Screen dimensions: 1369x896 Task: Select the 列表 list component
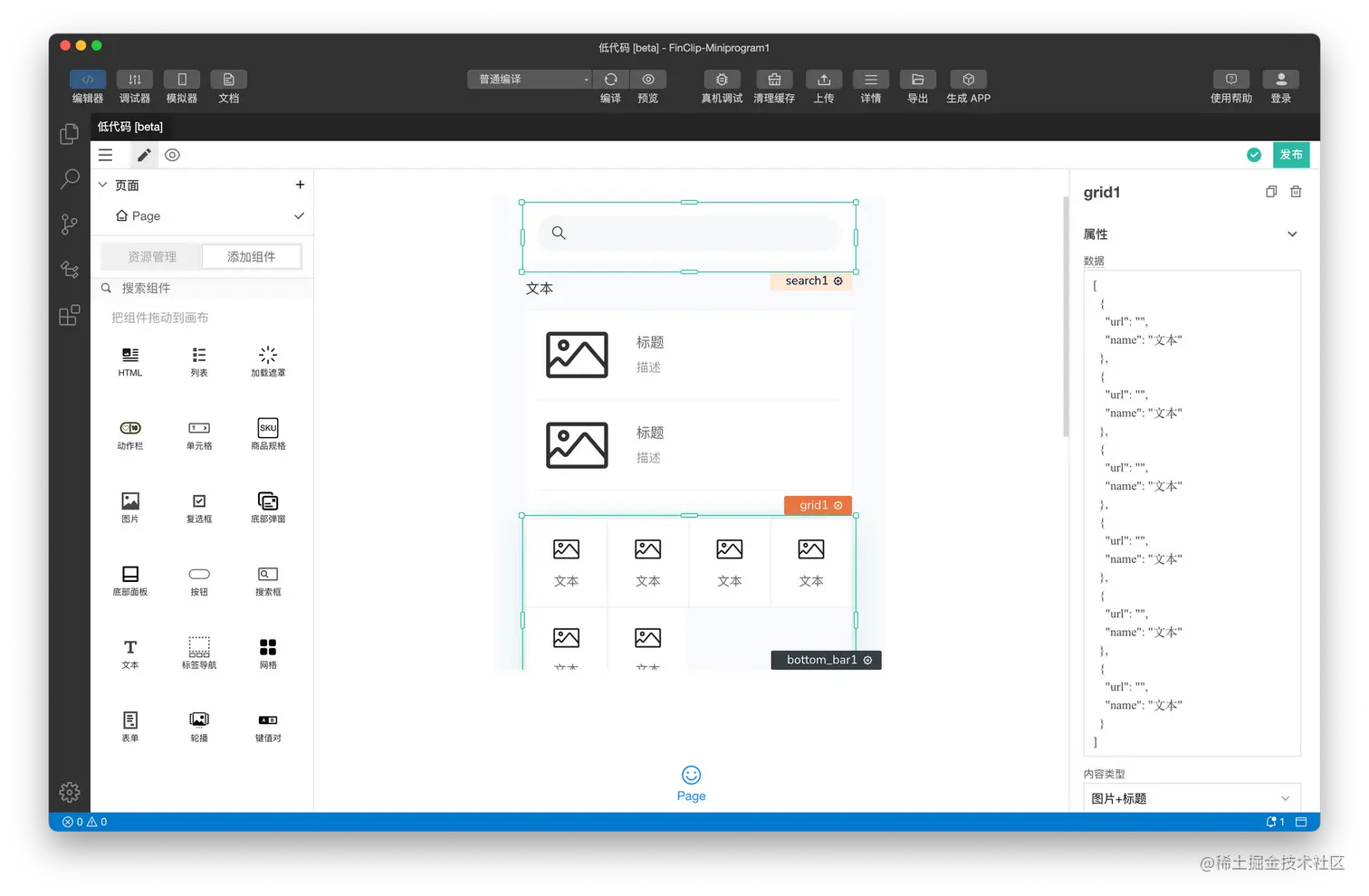coord(199,362)
